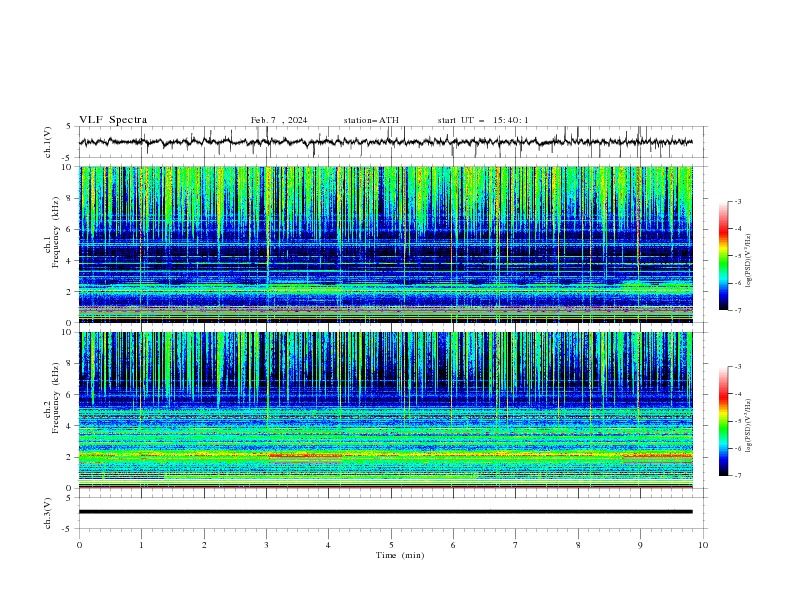The height and width of the screenshot is (612, 792).
Task: Click the log(PSD) label beside ch.1 color bar
Action: click(x=749, y=261)
